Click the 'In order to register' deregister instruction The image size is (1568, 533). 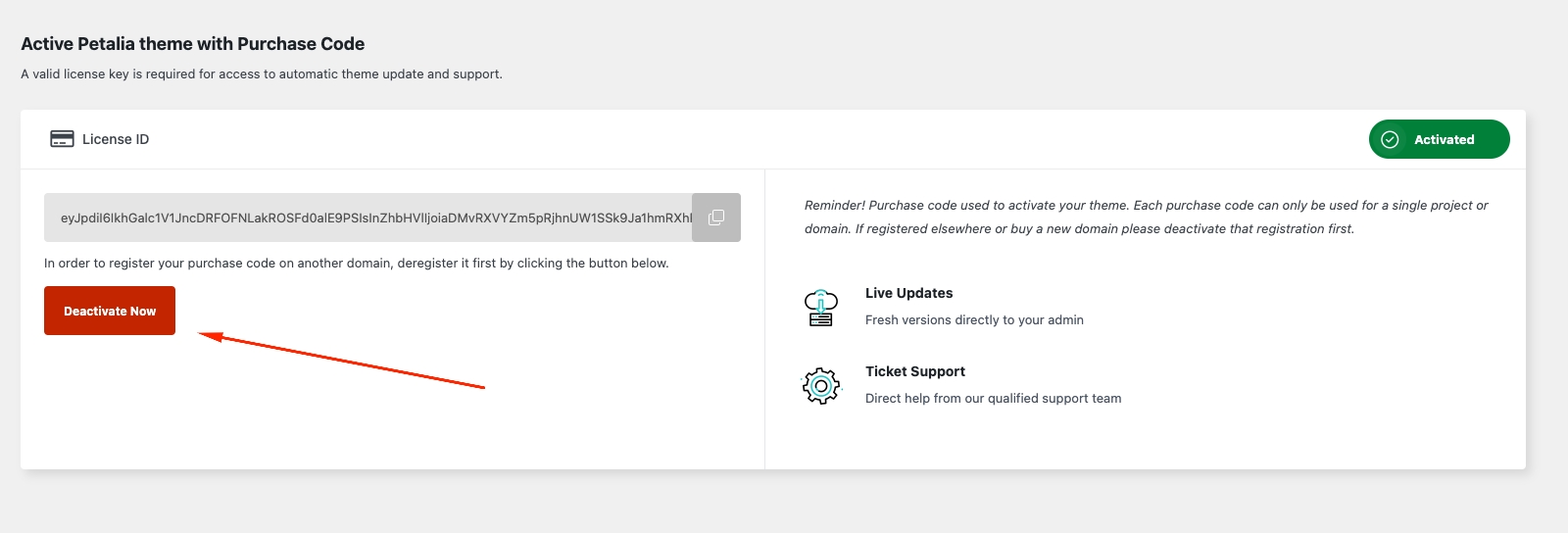coord(356,263)
